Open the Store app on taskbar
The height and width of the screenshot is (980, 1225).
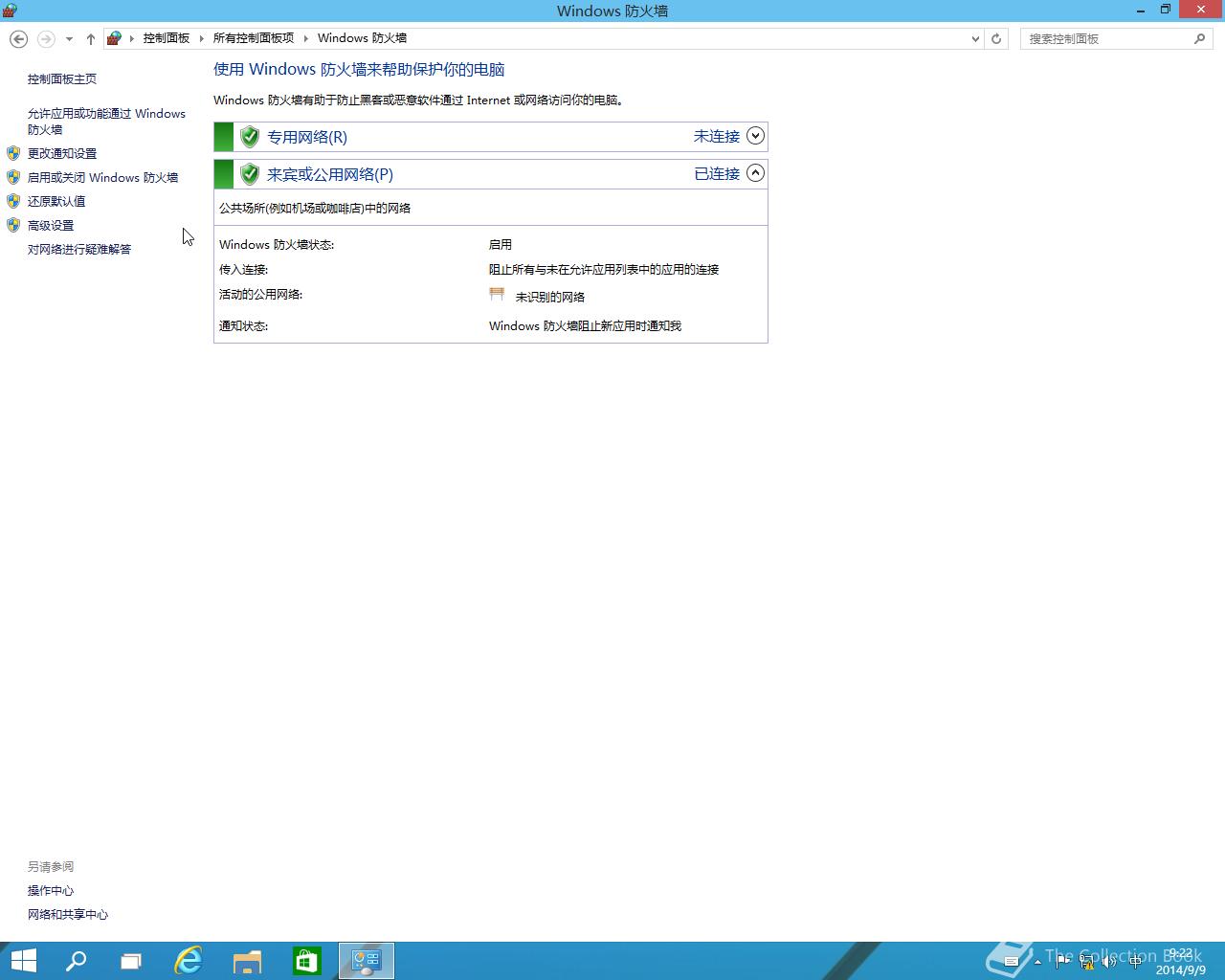point(307,961)
